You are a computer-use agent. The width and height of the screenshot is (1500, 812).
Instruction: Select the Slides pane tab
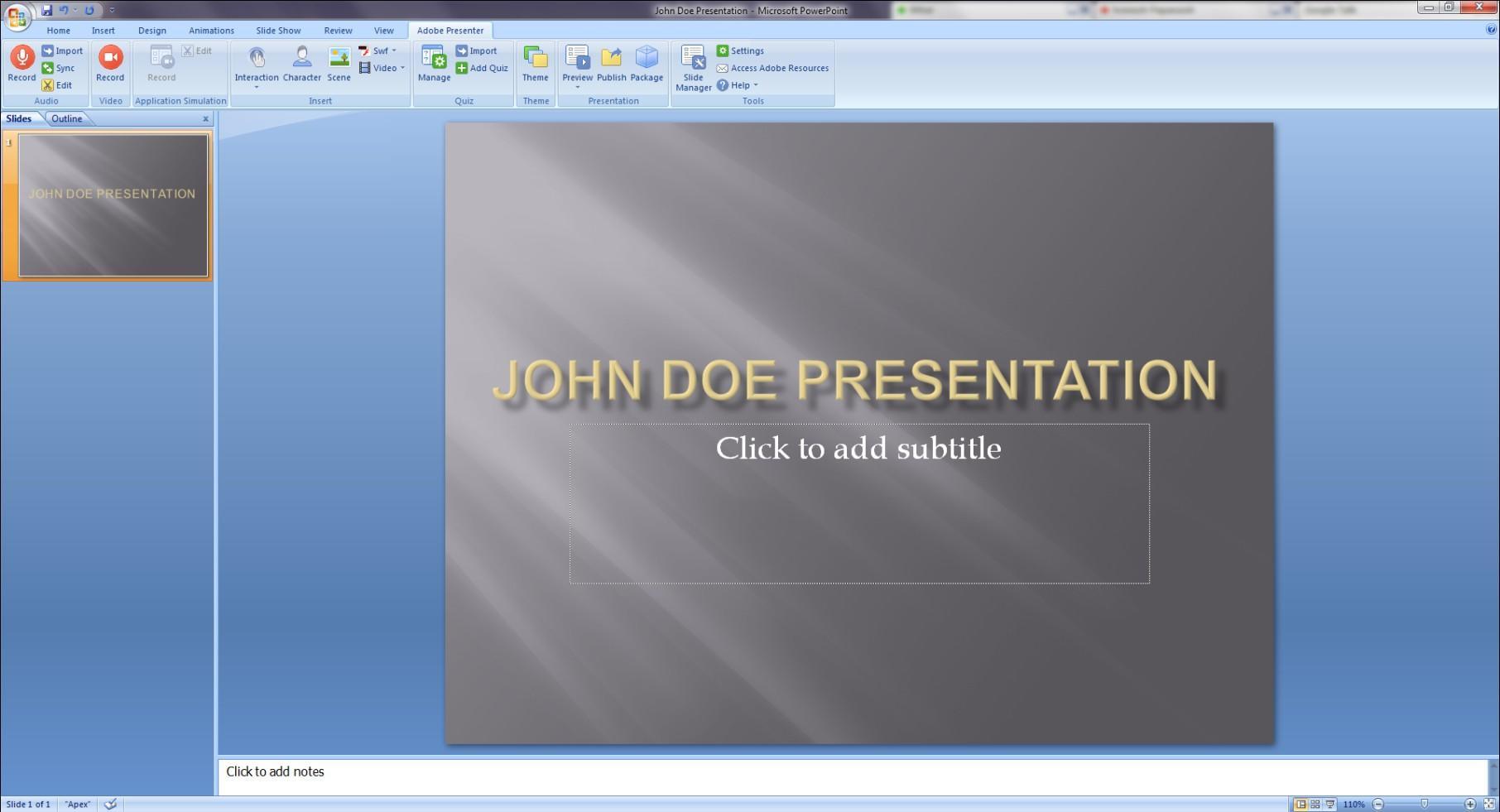19,118
